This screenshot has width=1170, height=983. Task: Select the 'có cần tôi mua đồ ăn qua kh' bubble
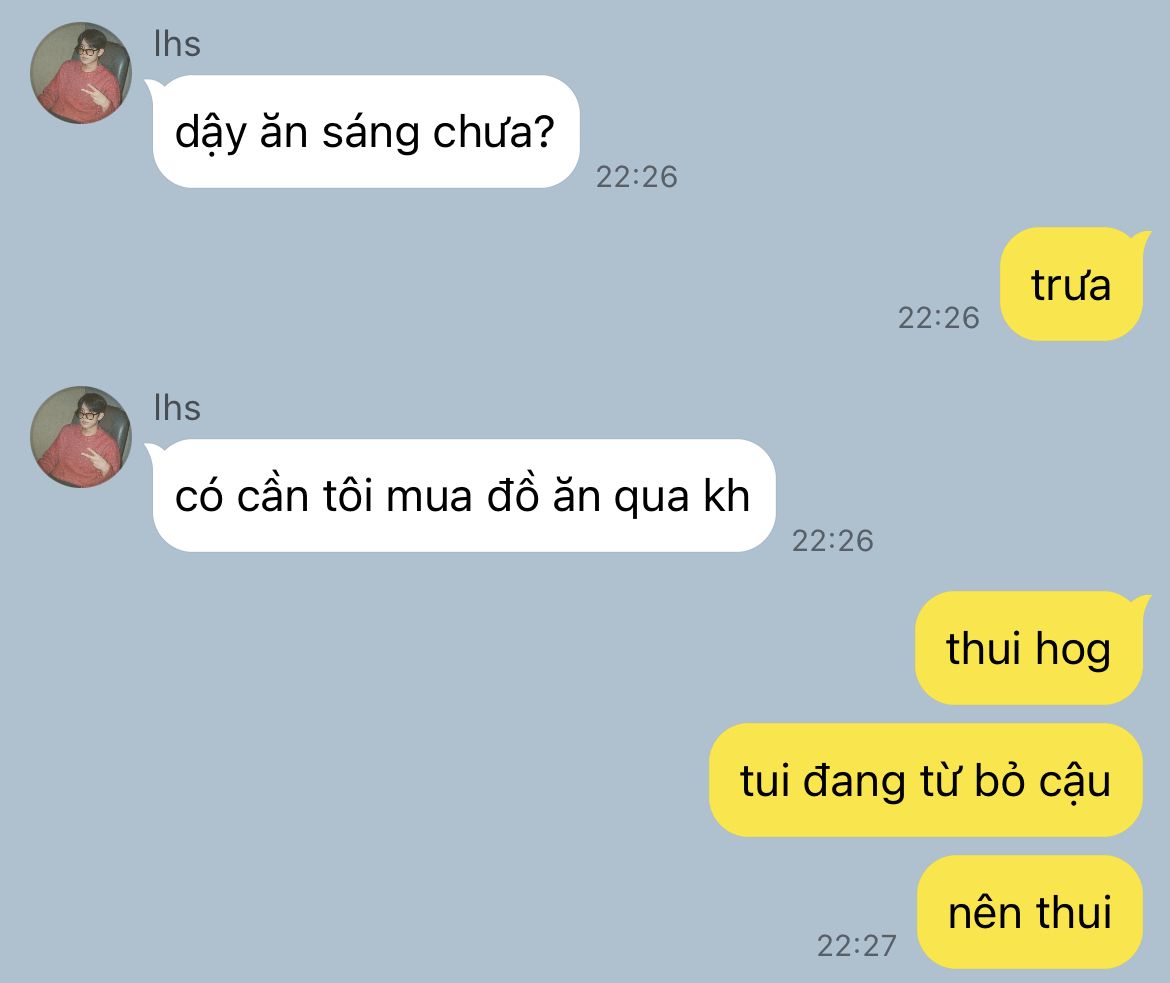click(463, 496)
